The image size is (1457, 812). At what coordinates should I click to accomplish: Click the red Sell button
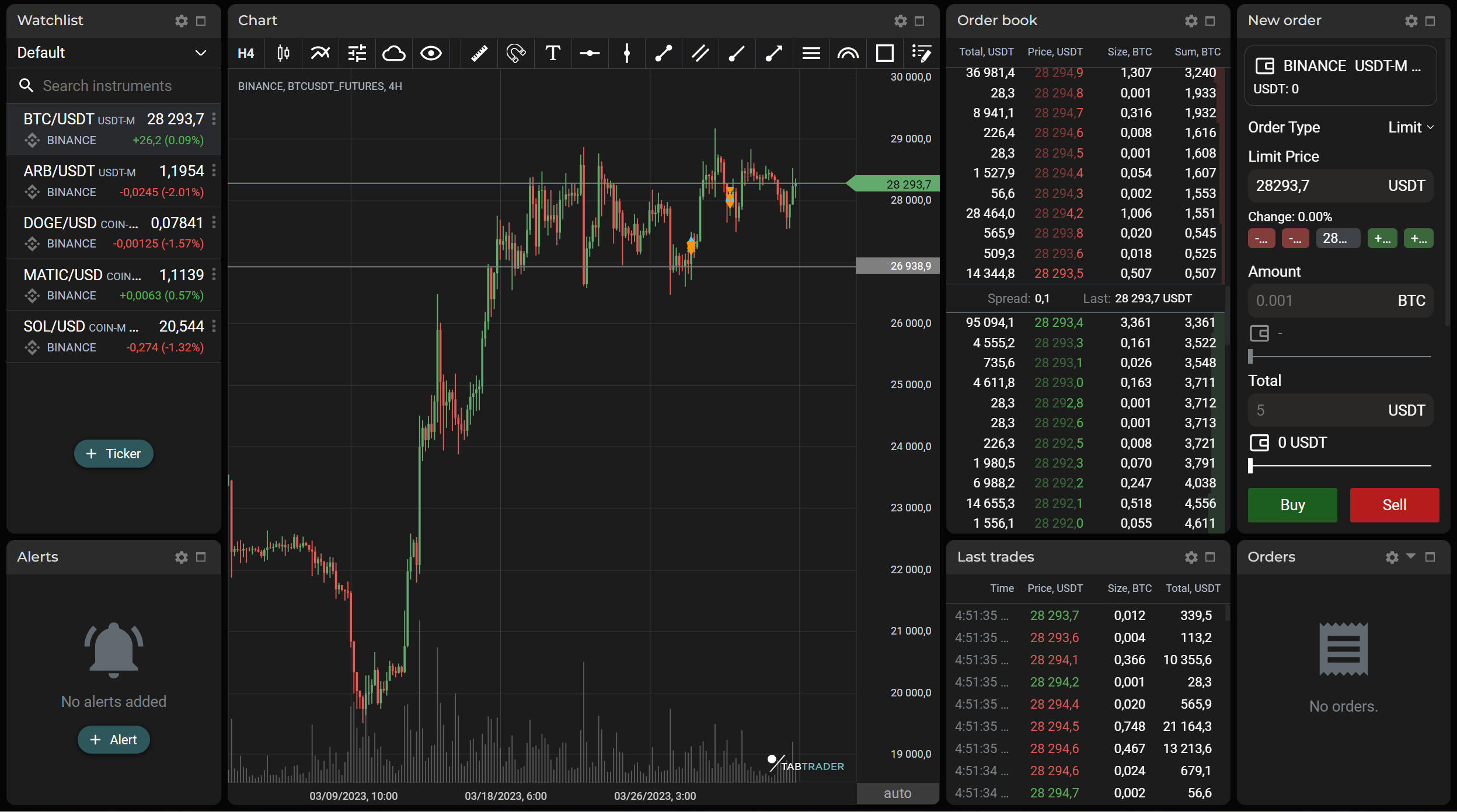(x=1394, y=505)
